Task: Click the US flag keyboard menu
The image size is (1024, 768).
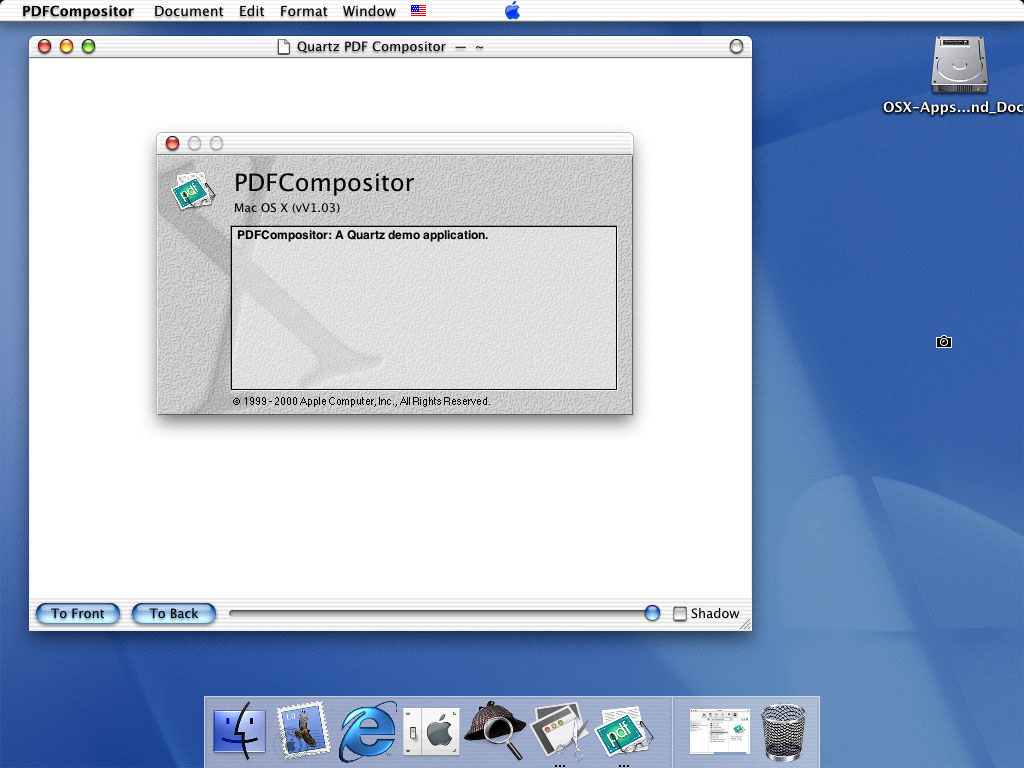Action: click(x=419, y=10)
